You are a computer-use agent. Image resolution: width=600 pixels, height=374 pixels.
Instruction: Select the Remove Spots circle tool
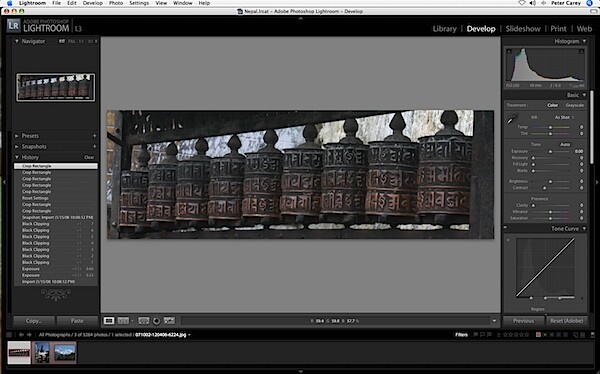tap(156, 321)
